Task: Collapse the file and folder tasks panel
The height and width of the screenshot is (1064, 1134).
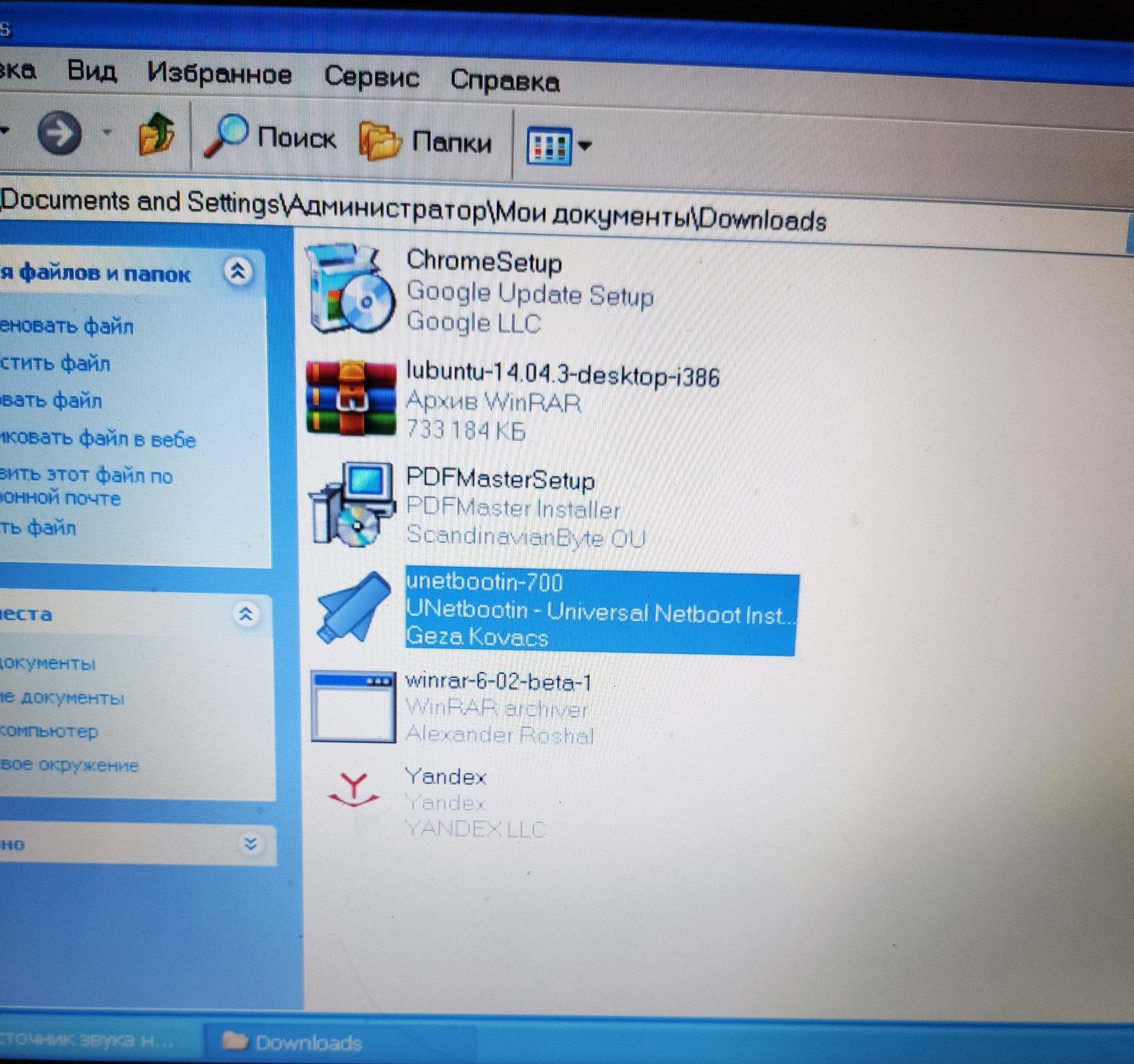Action: point(238,272)
